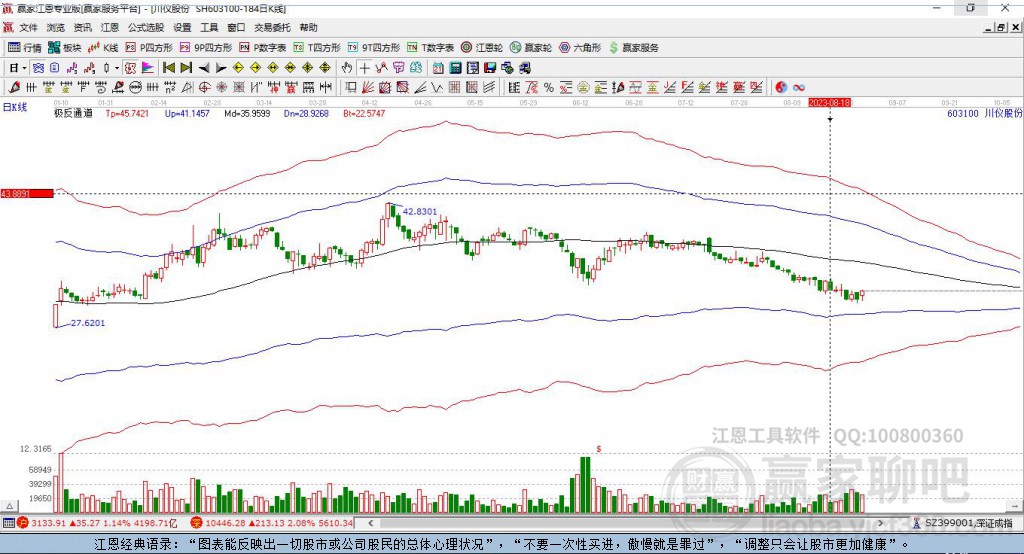Screen dimensions: 1024x554
Task: Open the 窗口 menu
Action: tap(236, 27)
